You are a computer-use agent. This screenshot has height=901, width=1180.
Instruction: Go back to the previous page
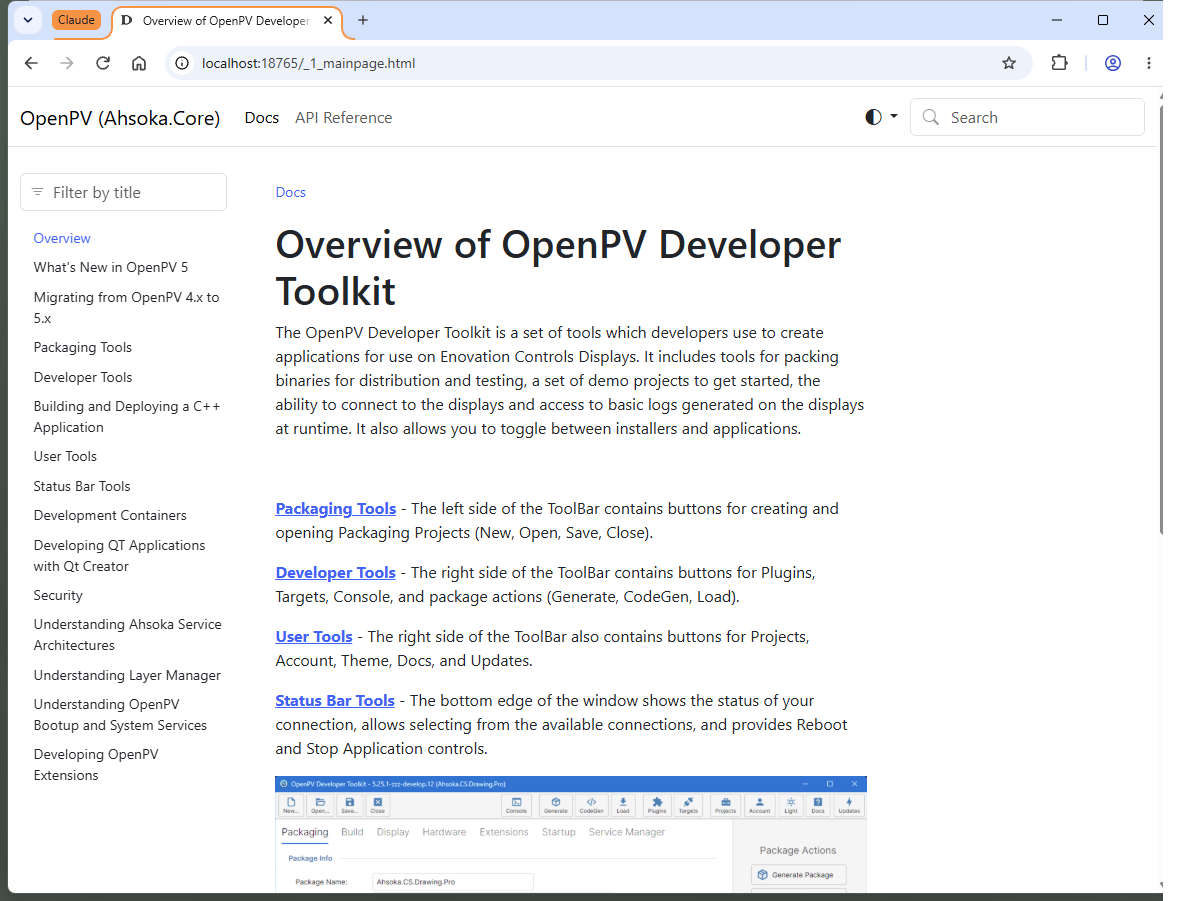[31, 63]
